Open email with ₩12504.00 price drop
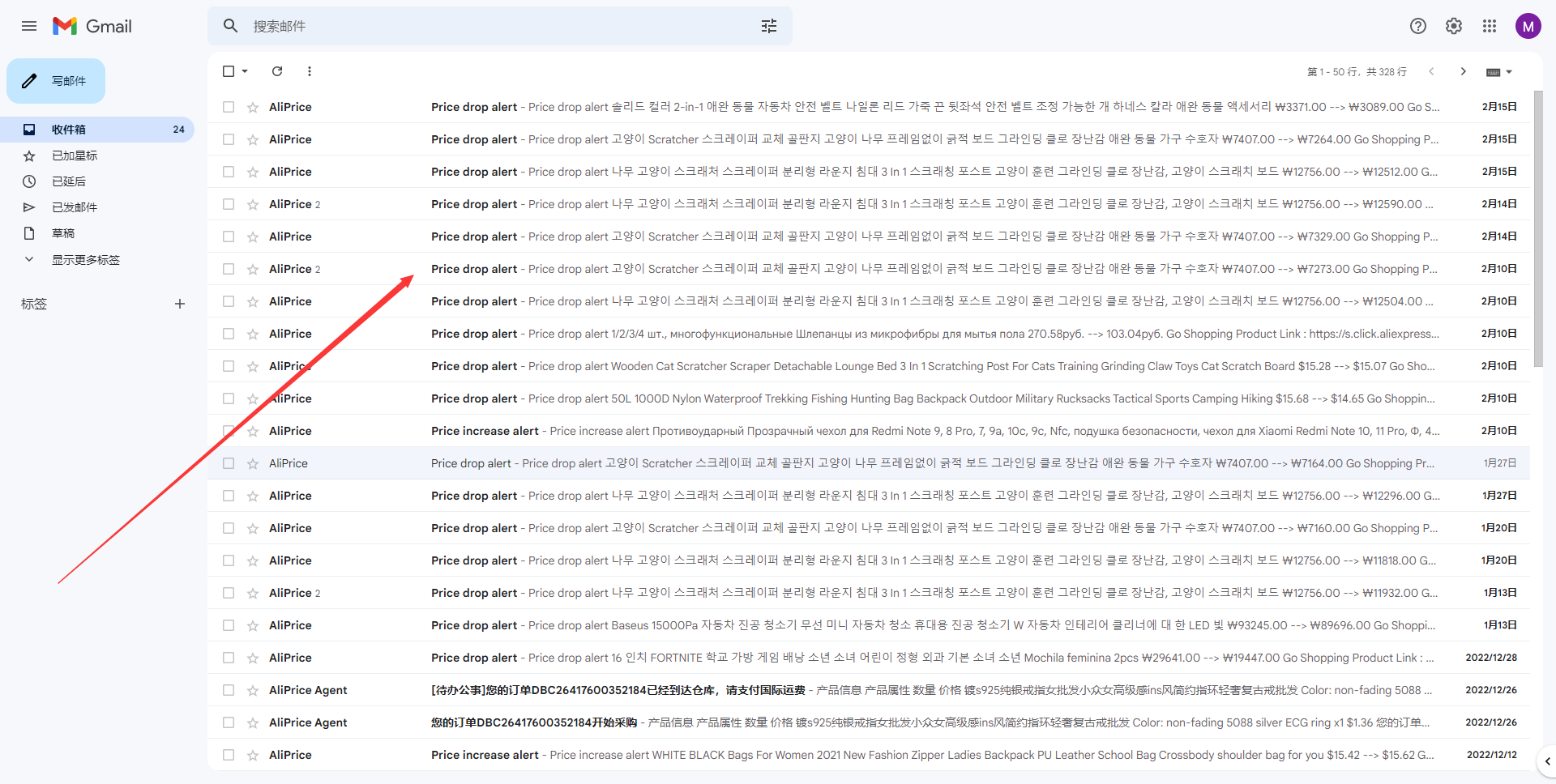The image size is (1556, 784). click(x=869, y=301)
